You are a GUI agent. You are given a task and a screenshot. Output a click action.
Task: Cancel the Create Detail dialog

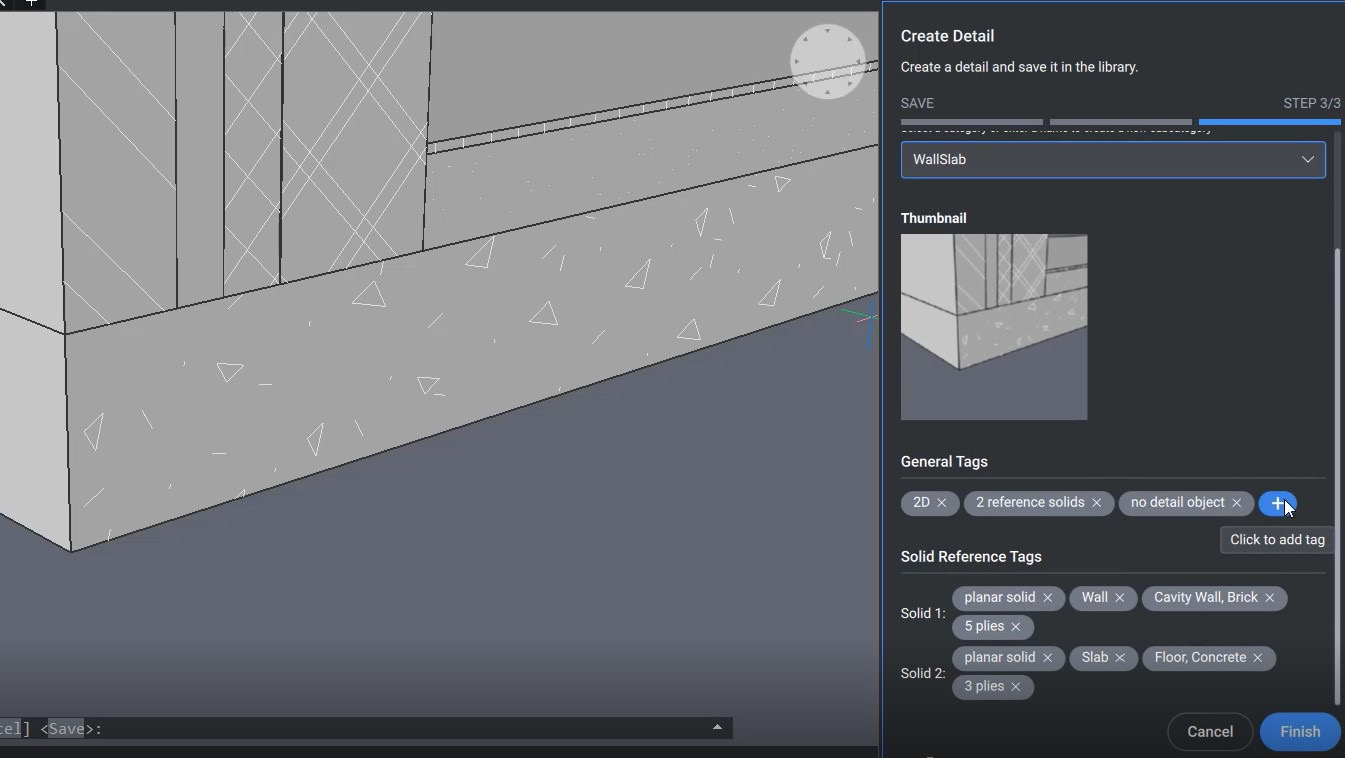coord(1210,732)
